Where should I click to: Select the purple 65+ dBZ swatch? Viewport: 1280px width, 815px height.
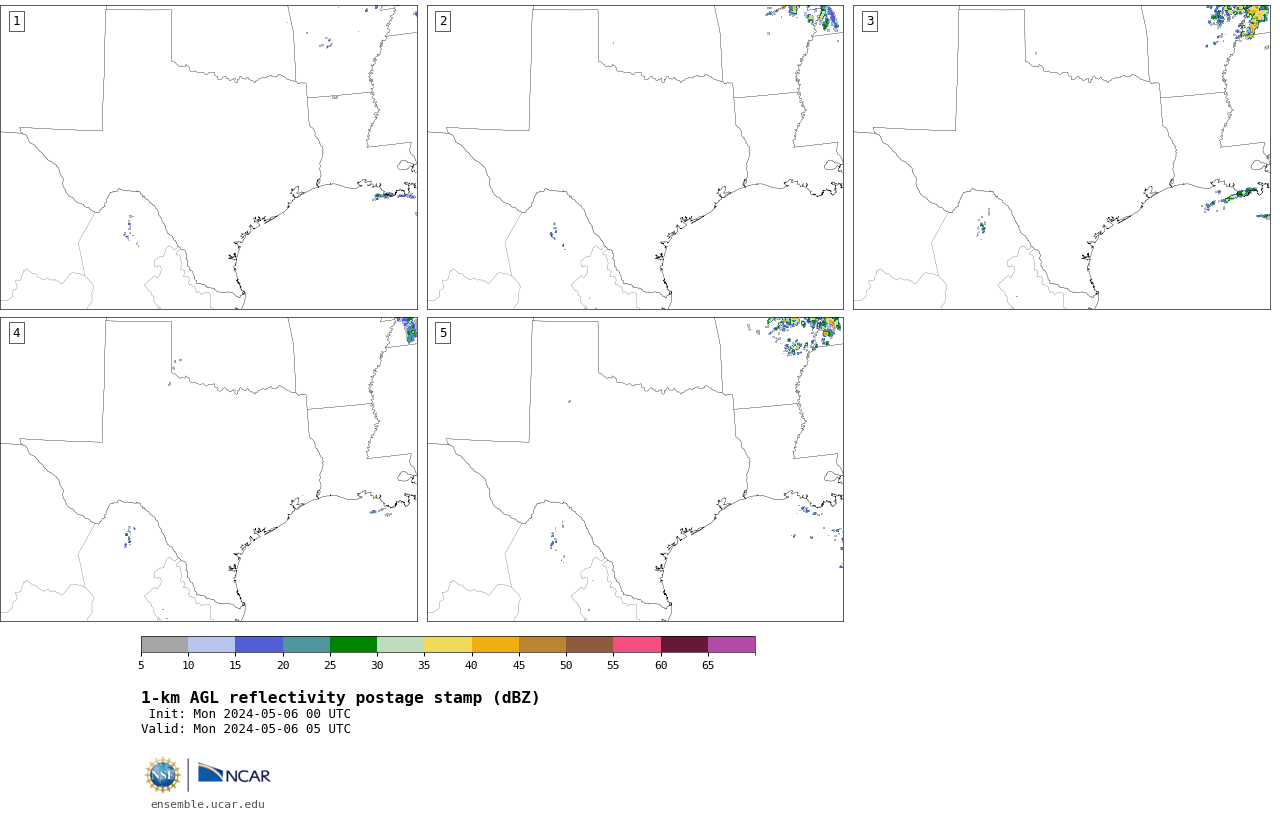732,644
